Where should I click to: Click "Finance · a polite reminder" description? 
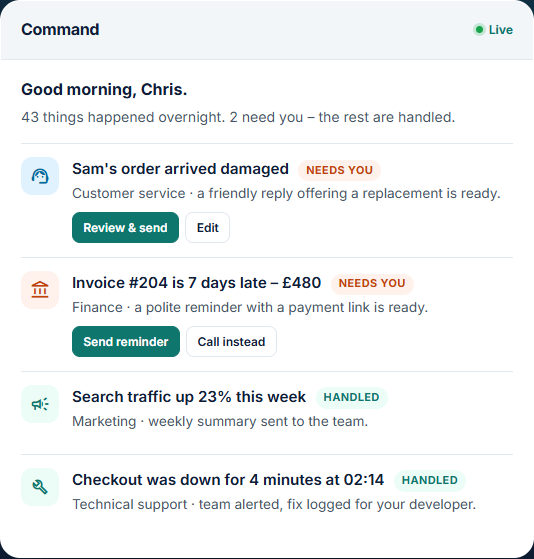coord(250,308)
